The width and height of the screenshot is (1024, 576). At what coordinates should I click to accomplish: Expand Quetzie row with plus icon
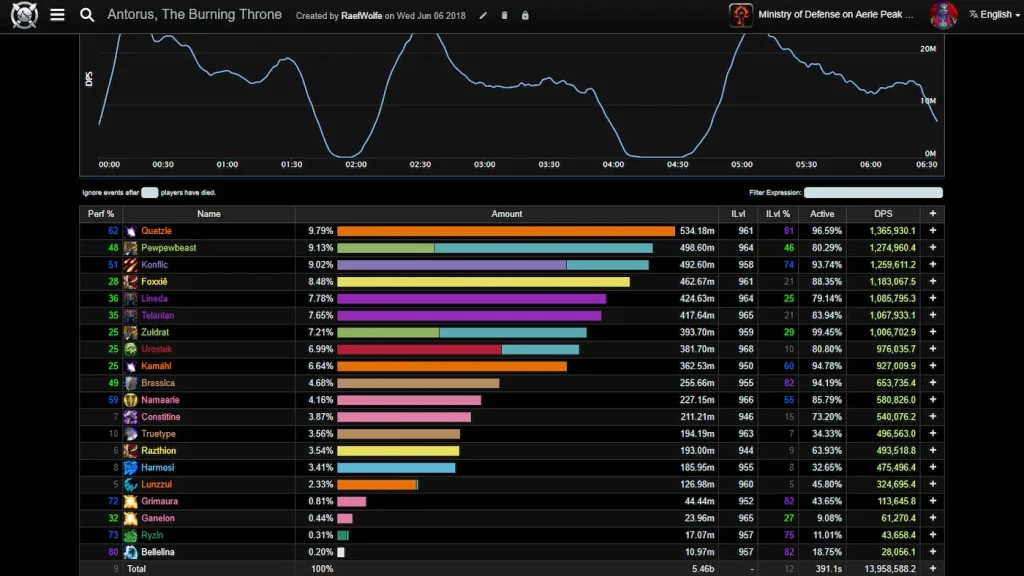click(933, 231)
